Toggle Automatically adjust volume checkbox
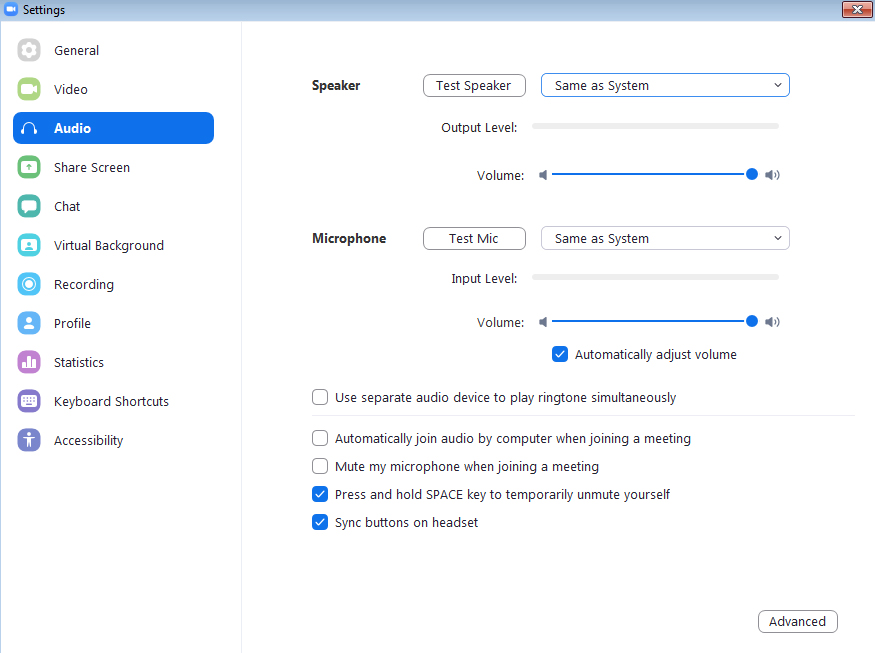Image resolution: width=875 pixels, height=653 pixels. (x=560, y=354)
